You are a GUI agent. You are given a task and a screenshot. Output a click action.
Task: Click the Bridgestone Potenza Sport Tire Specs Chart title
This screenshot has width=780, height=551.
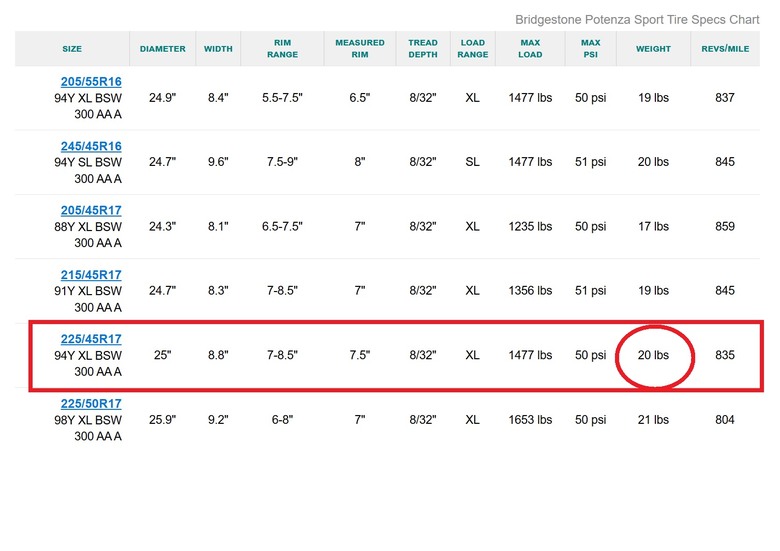point(637,20)
